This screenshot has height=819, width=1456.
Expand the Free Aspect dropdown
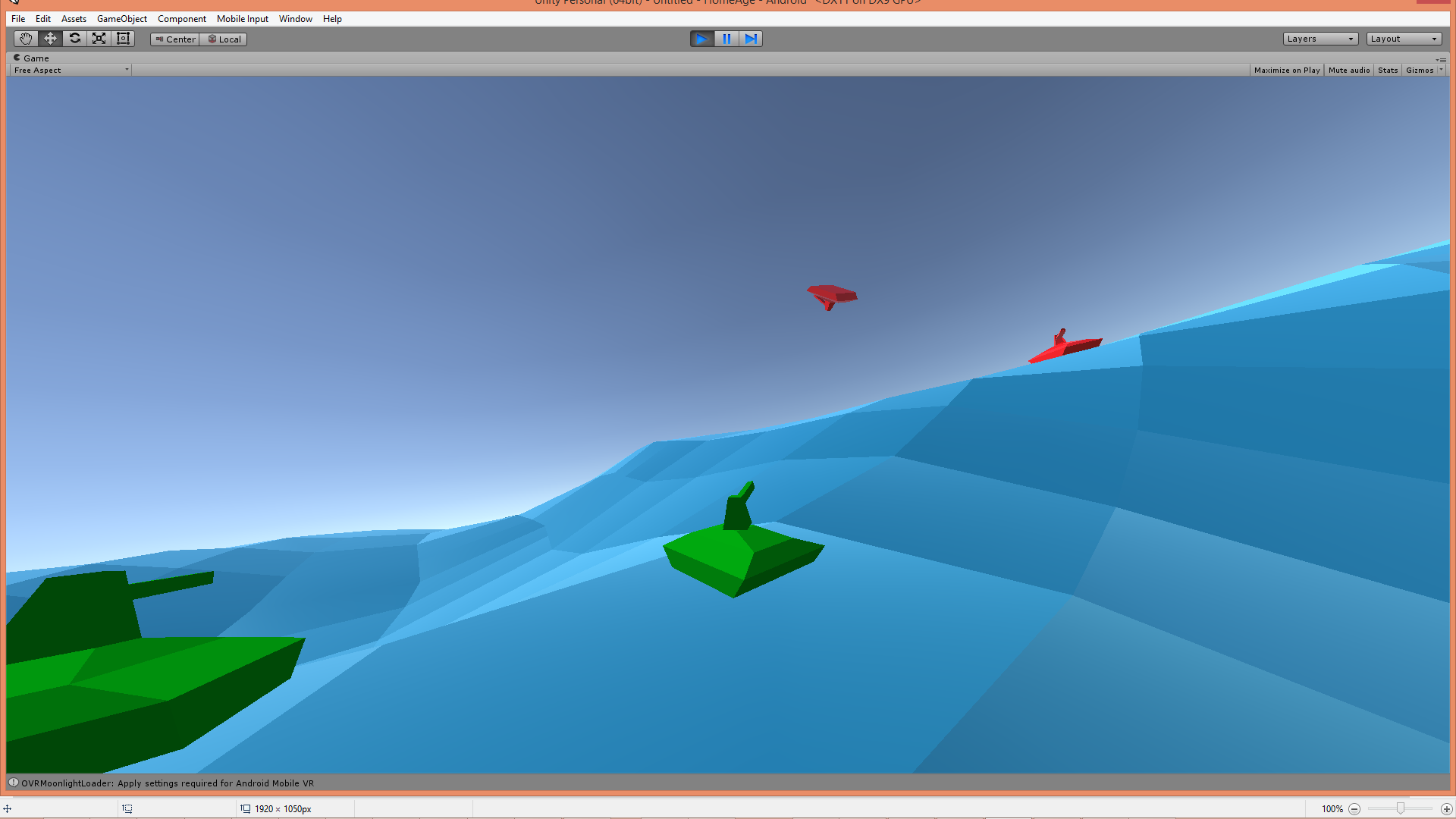click(x=71, y=71)
